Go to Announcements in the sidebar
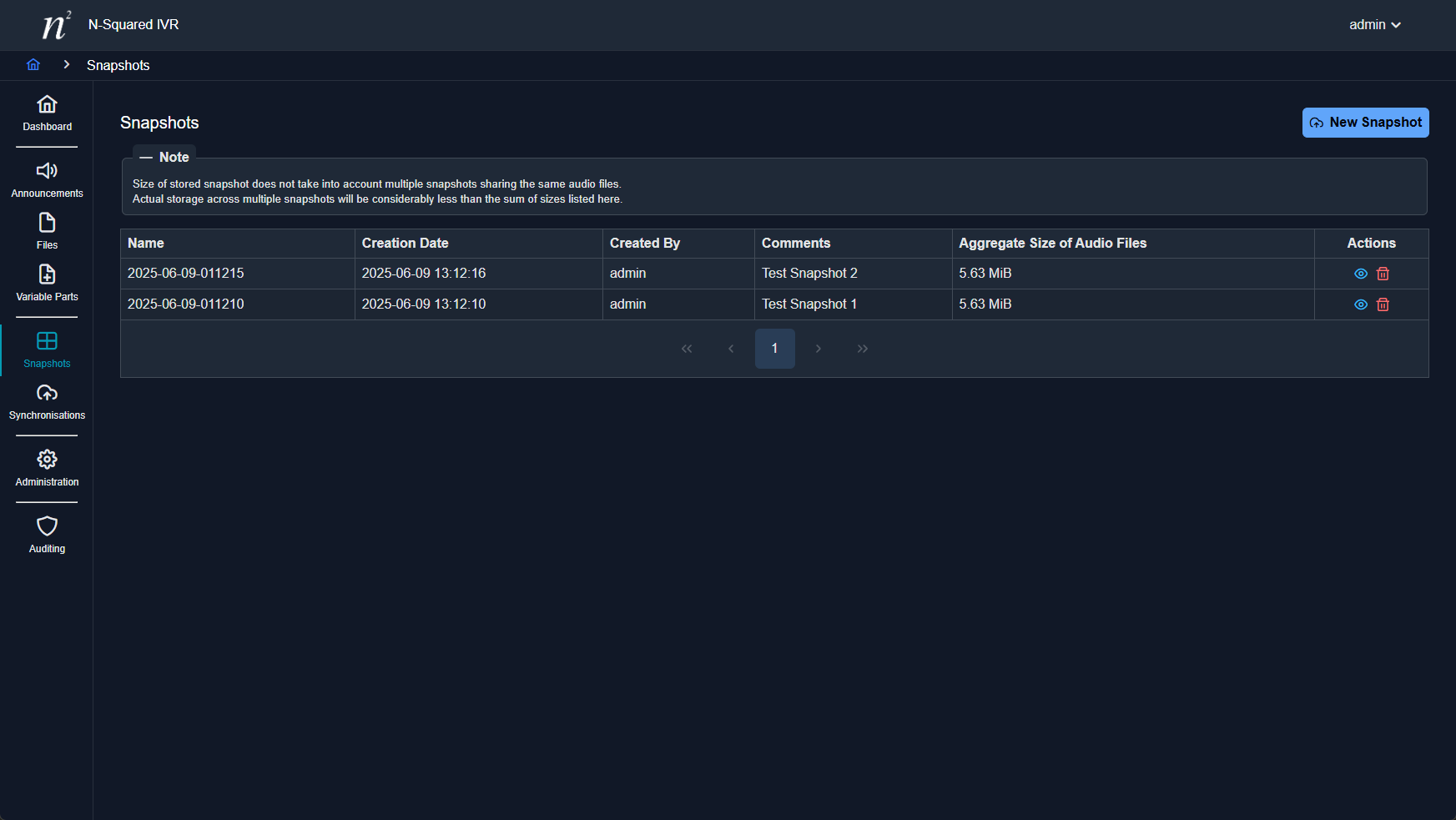Screen dimensions: 1456x820 [47, 180]
